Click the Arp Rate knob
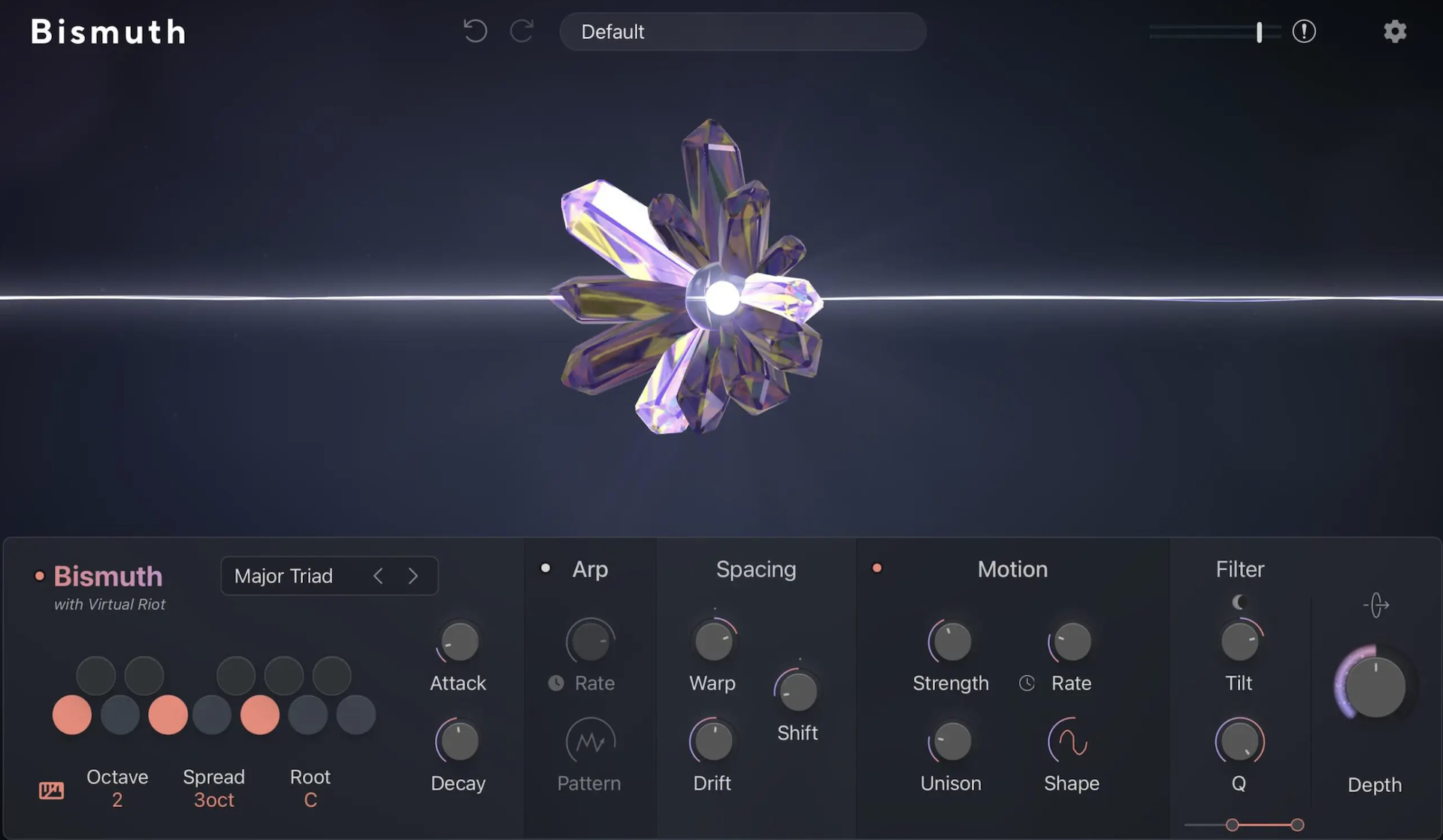This screenshot has width=1443, height=840. 590,642
